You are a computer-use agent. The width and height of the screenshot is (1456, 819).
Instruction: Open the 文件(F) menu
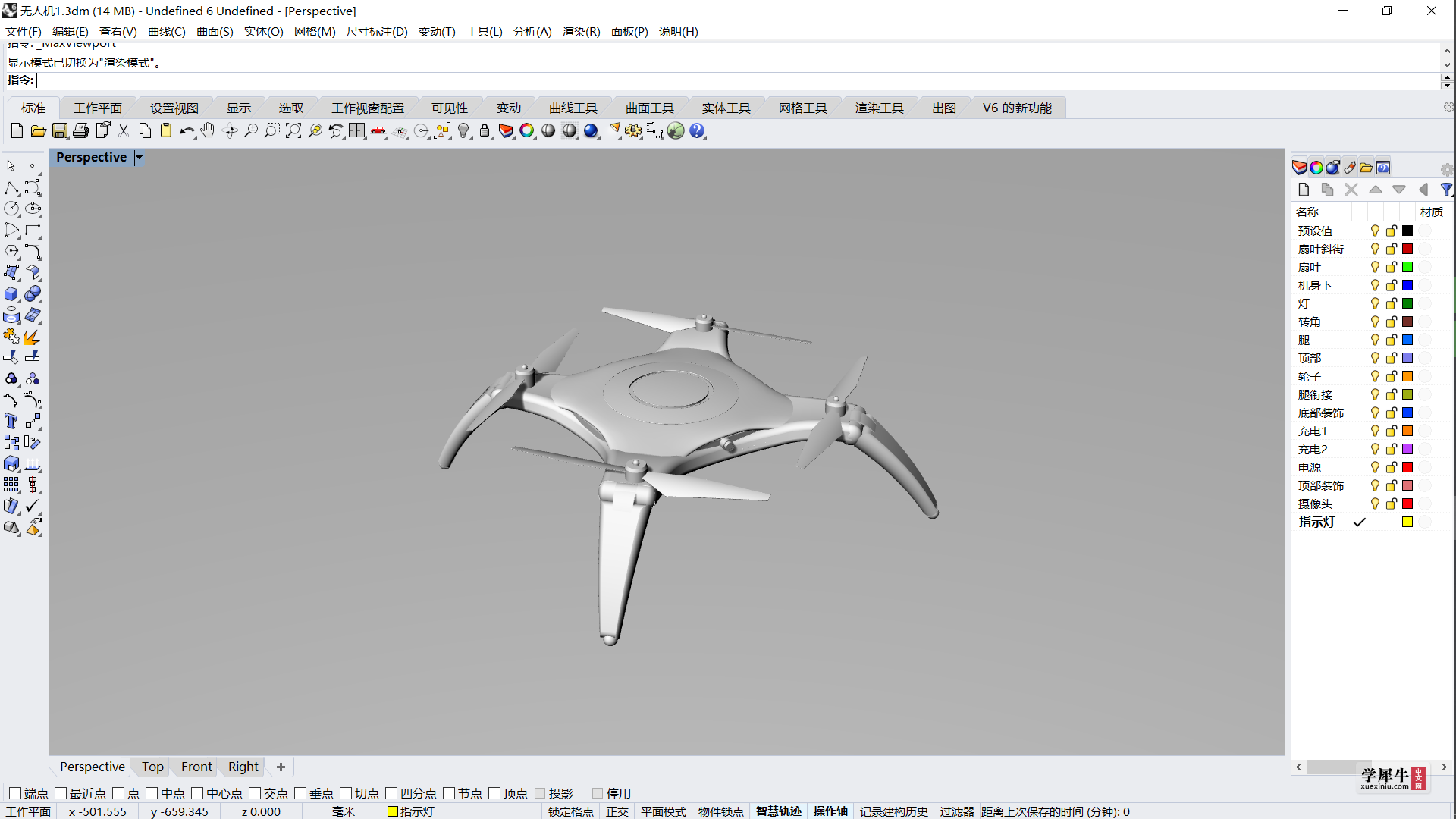click(24, 31)
